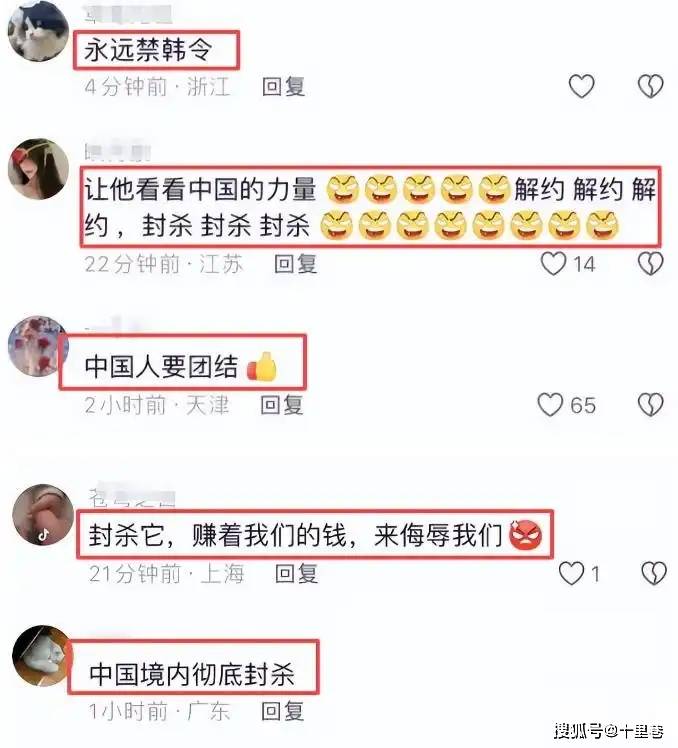Like the 中国人要团结 comment with 65 likes

[550, 405]
